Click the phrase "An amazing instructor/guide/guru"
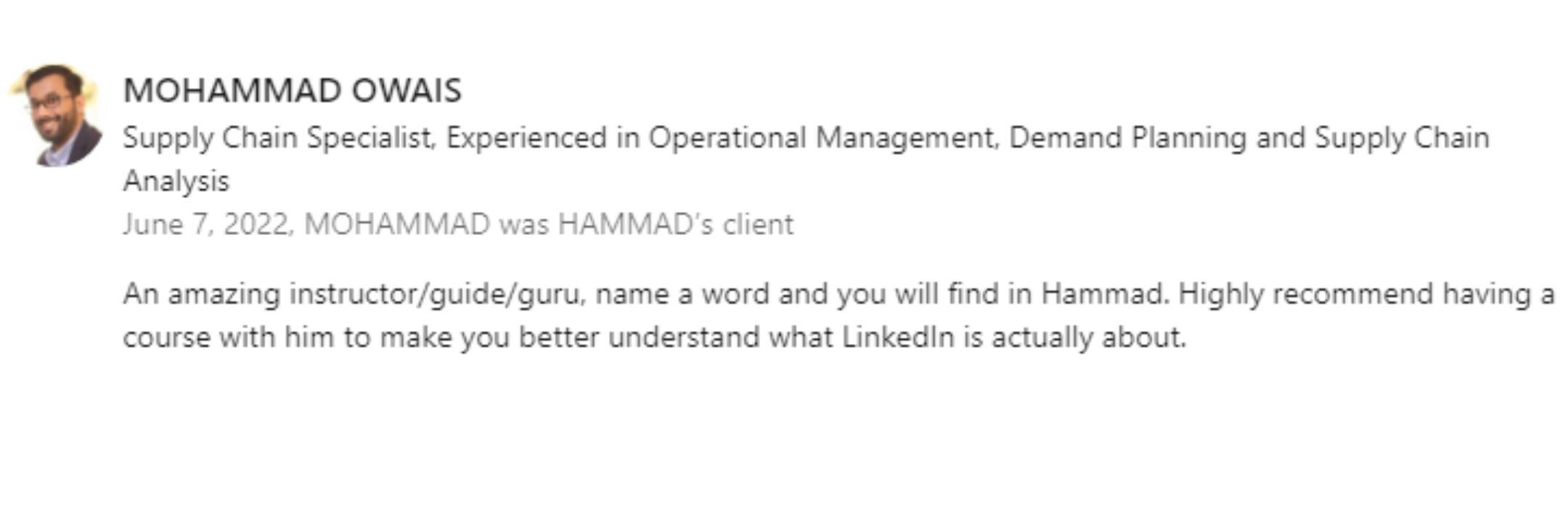Image resolution: width=1568 pixels, height=508 pixels. point(354,295)
